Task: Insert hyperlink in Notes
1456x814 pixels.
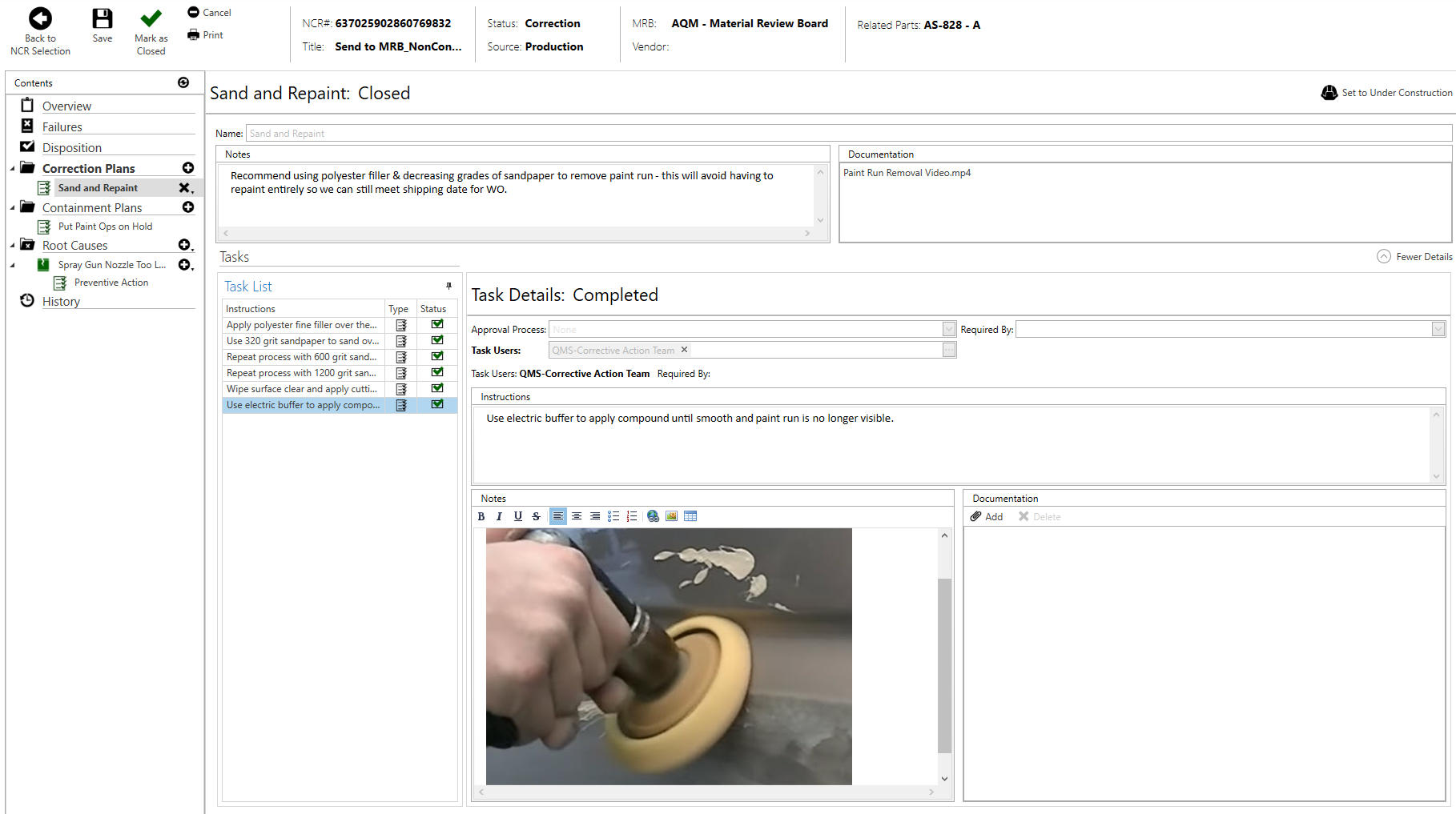Action: pos(654,516)
